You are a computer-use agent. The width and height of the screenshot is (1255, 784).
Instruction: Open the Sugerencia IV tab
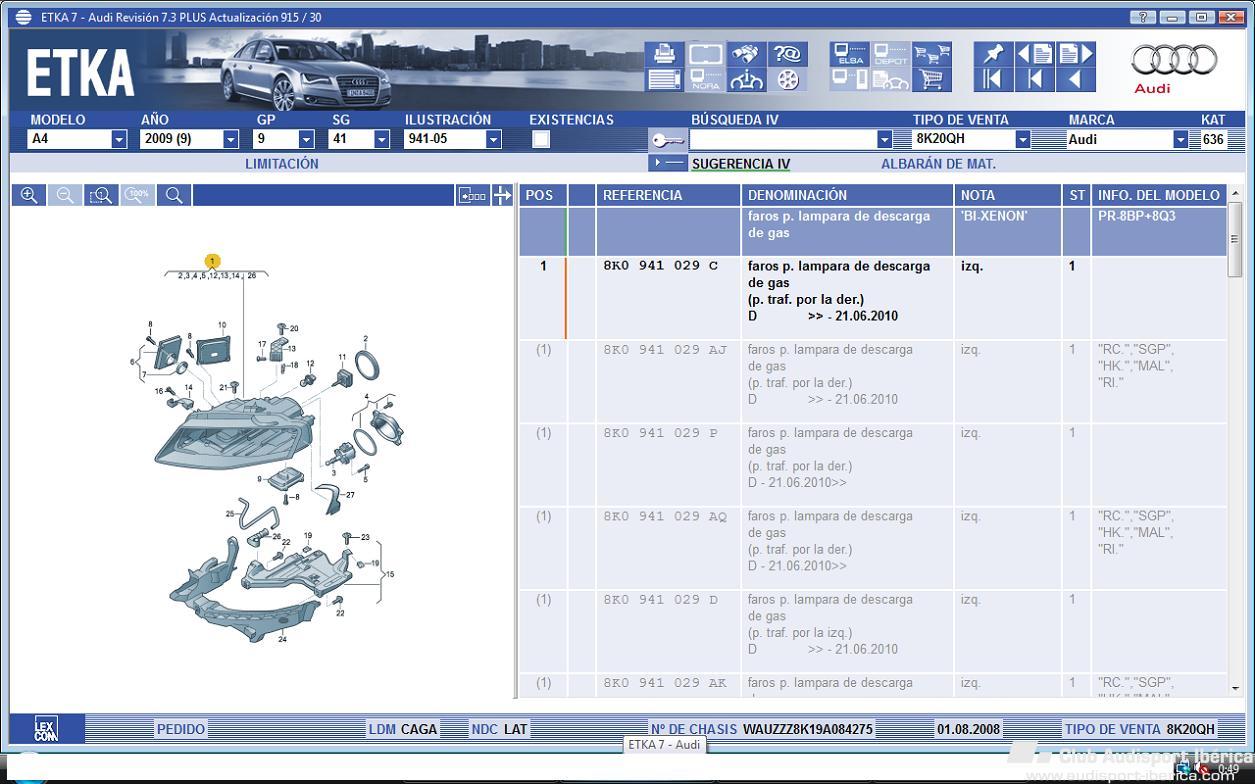tap(740, 164)
